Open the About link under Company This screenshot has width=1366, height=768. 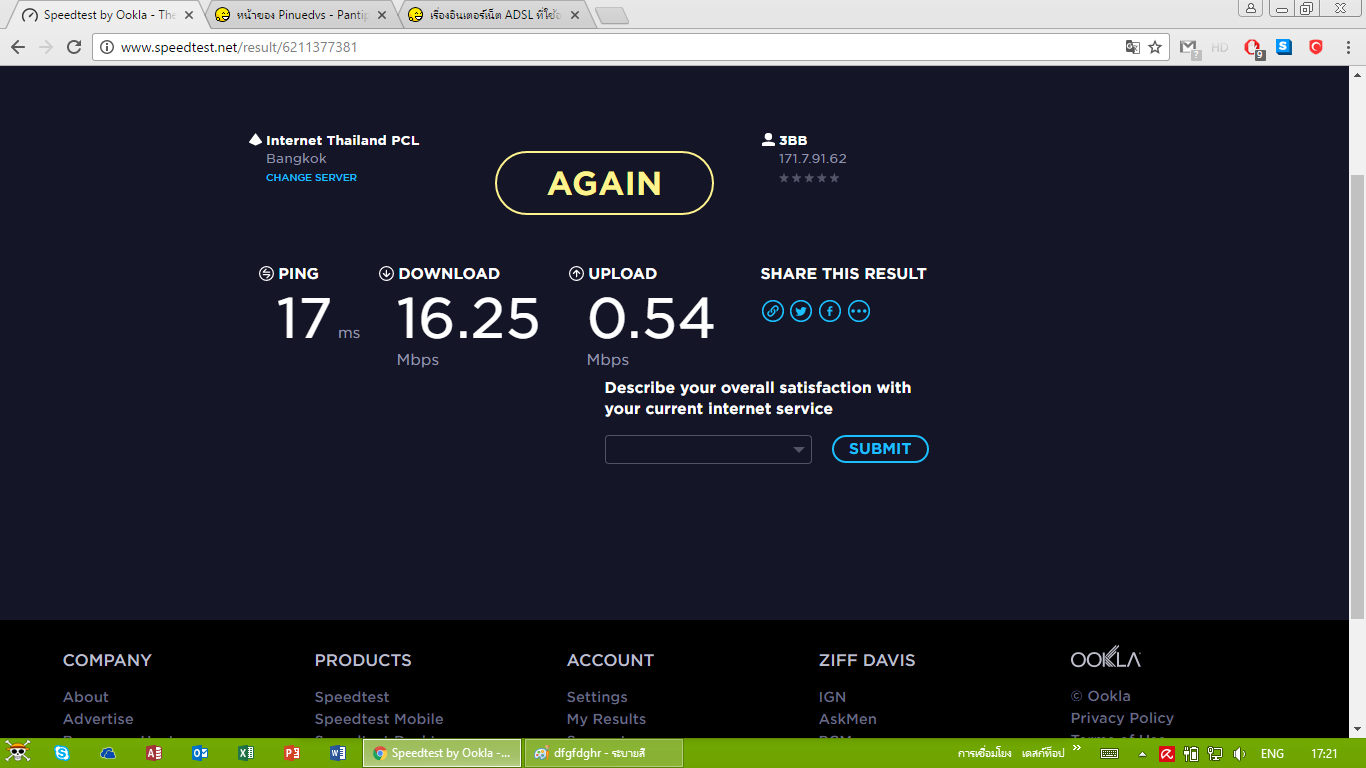(x=86, y=697)
